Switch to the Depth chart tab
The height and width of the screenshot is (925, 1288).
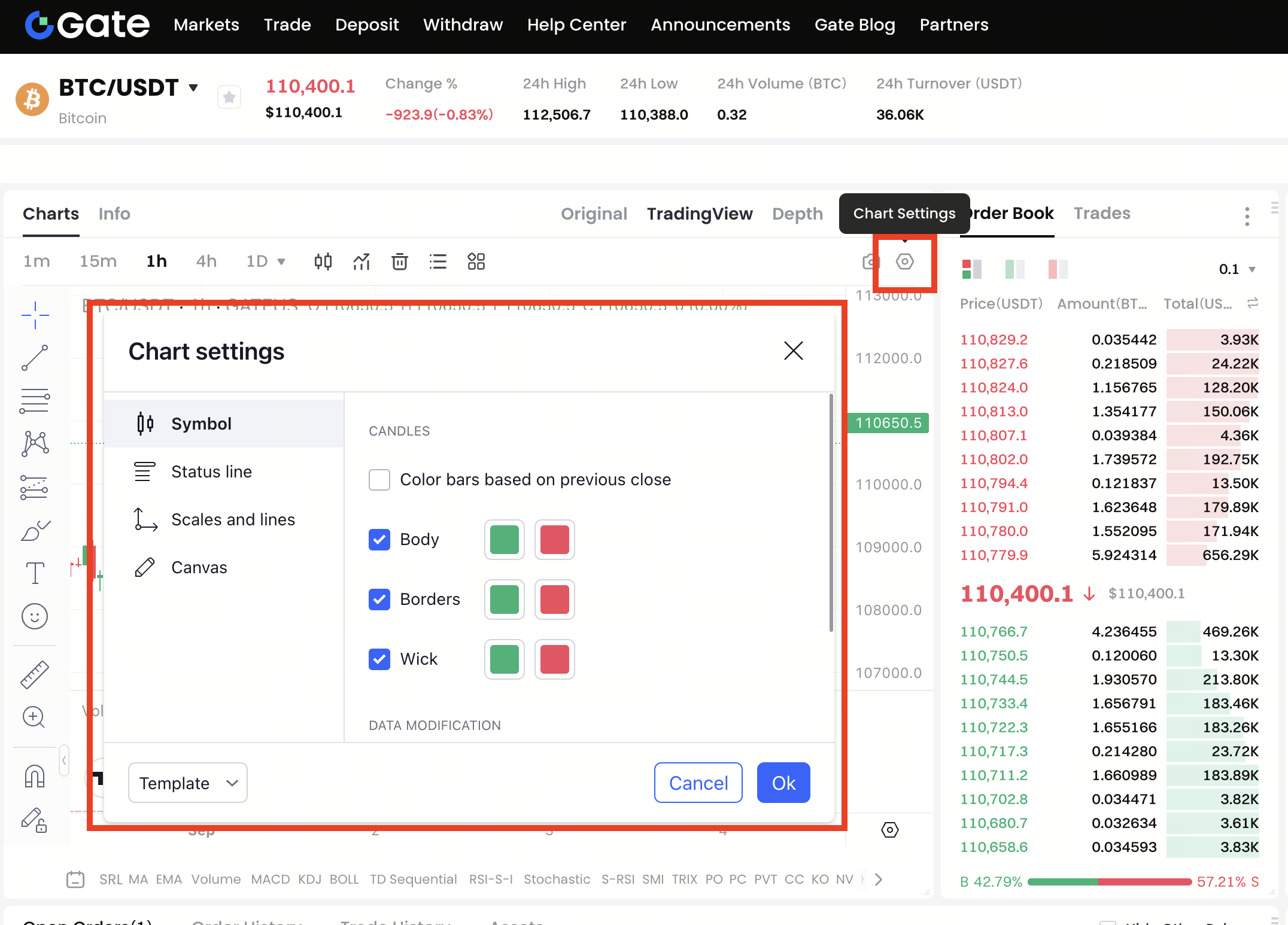tap(797, 214)
